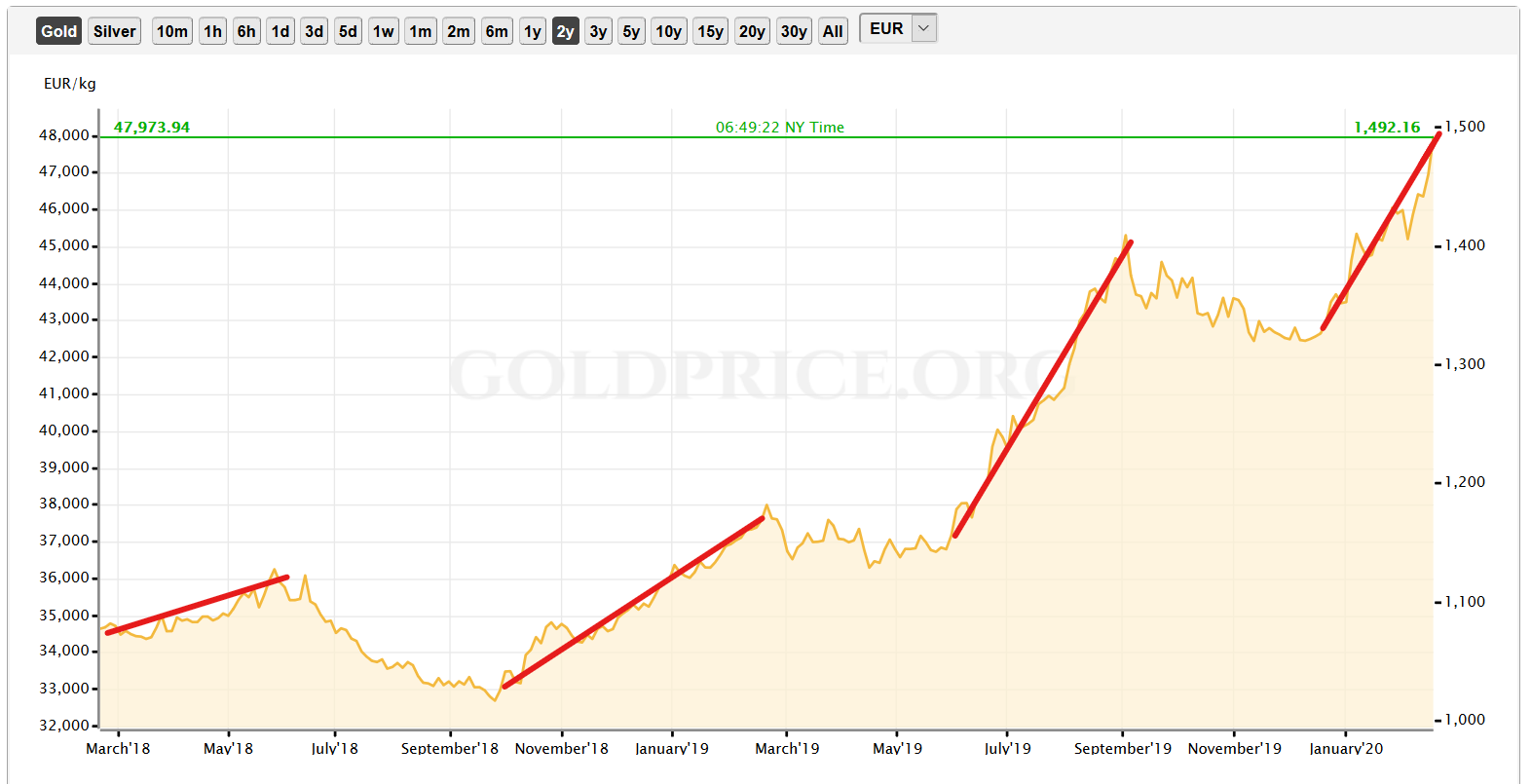View the 10y price history

pos(668,31)
